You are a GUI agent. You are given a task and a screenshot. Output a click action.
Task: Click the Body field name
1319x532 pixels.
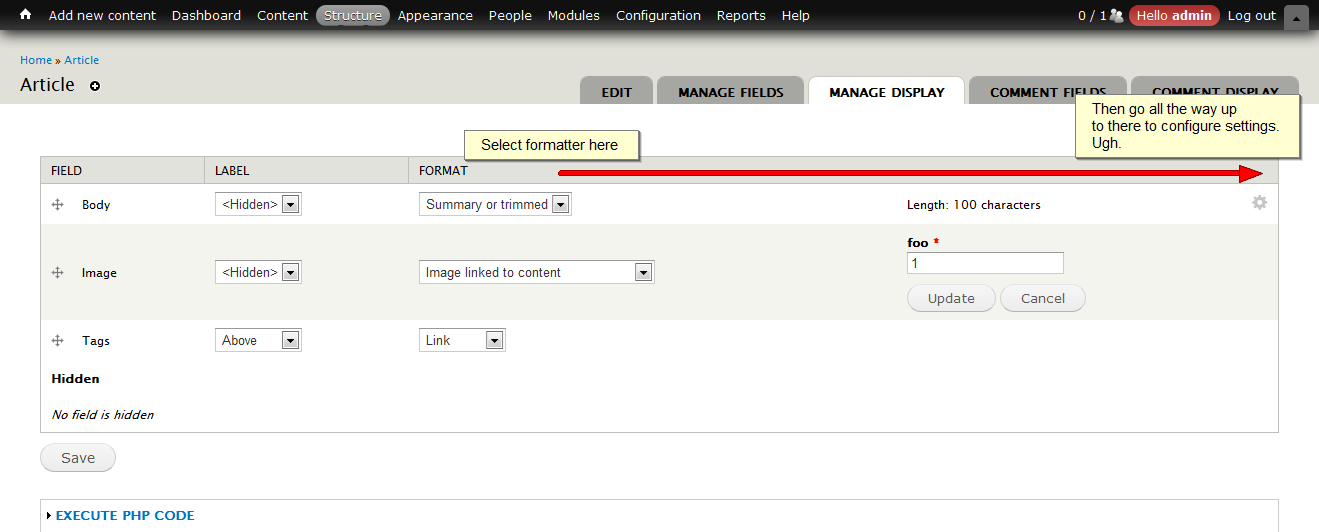[96, 205]
